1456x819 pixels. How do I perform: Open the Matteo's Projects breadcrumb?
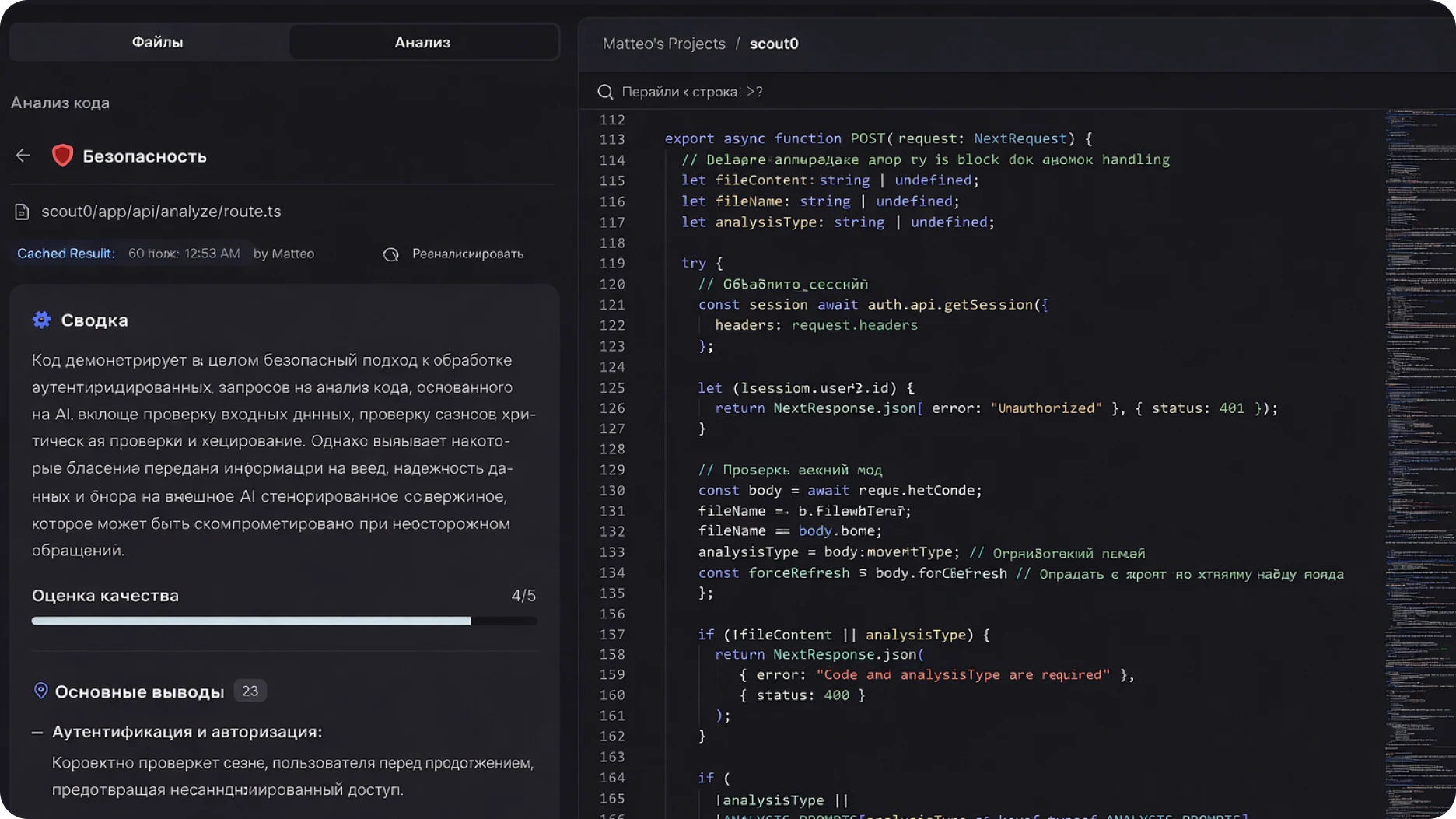pos(663,44)
